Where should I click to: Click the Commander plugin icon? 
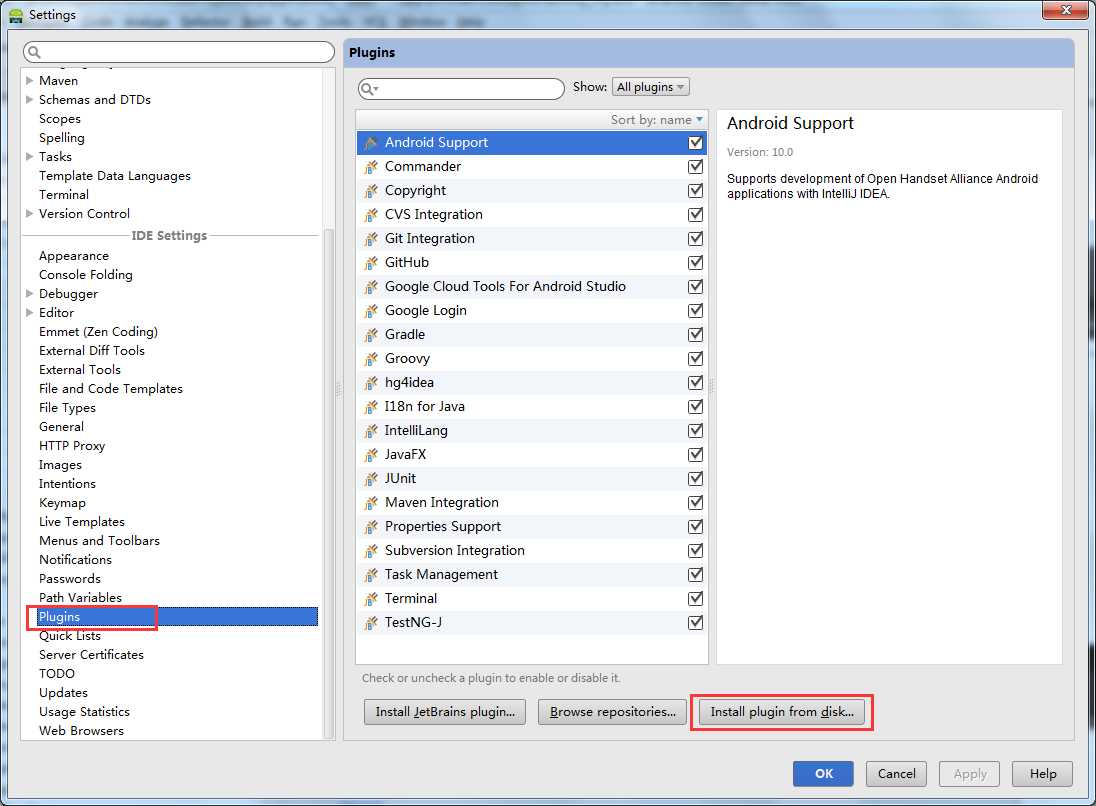point(371,166)
